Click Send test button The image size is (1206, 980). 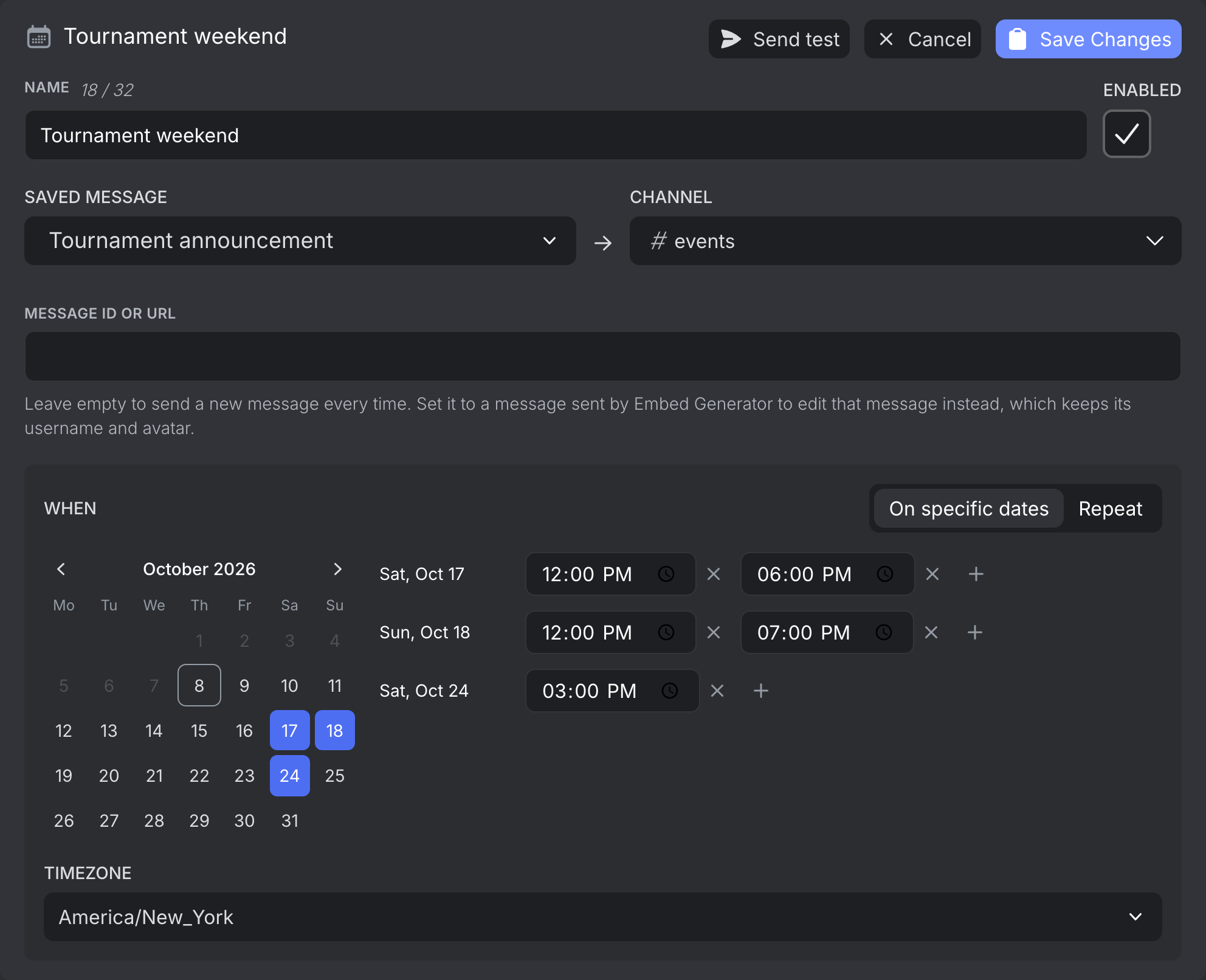[x=779, y=39]
